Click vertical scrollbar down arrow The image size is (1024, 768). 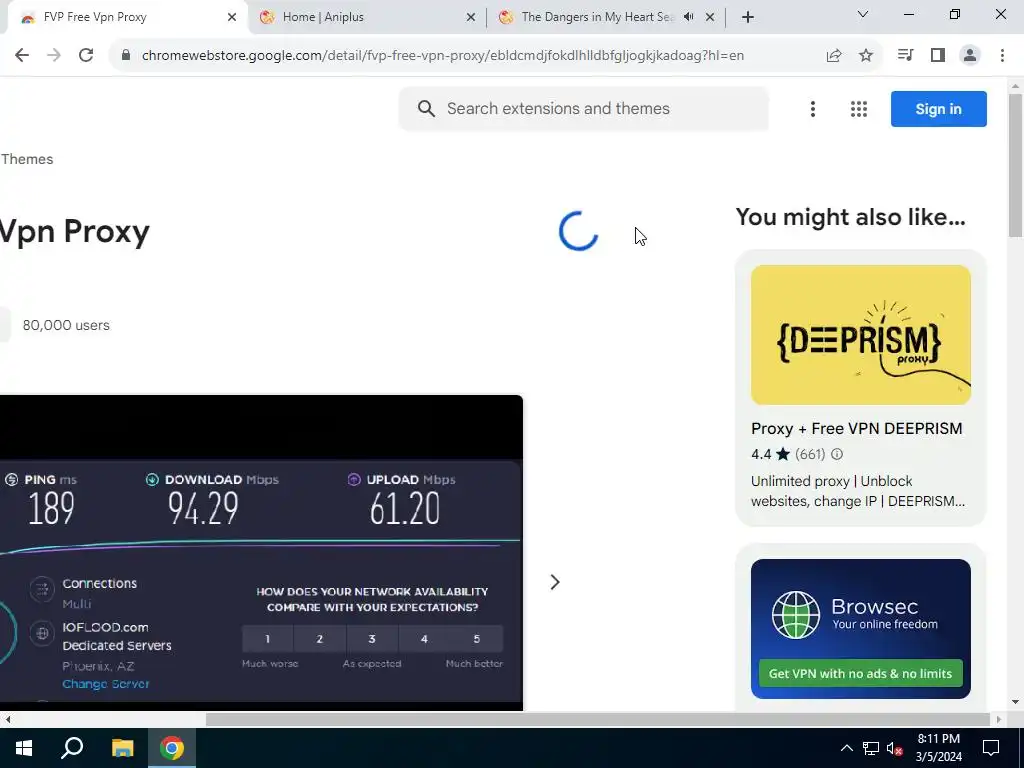point(1016,703)
